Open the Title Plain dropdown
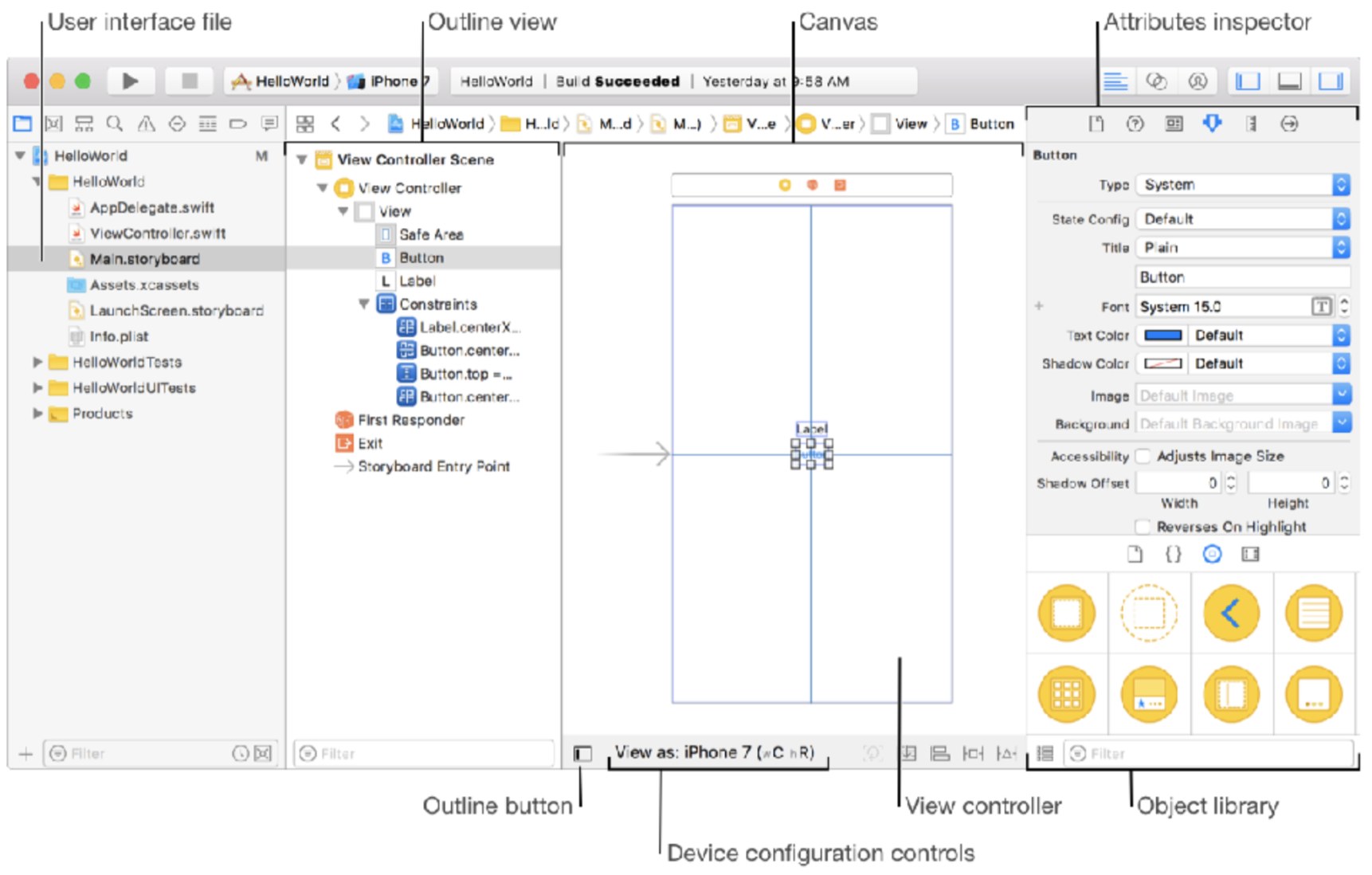1372x875 pixels. pyautogui.click(x=1242, y=247)
